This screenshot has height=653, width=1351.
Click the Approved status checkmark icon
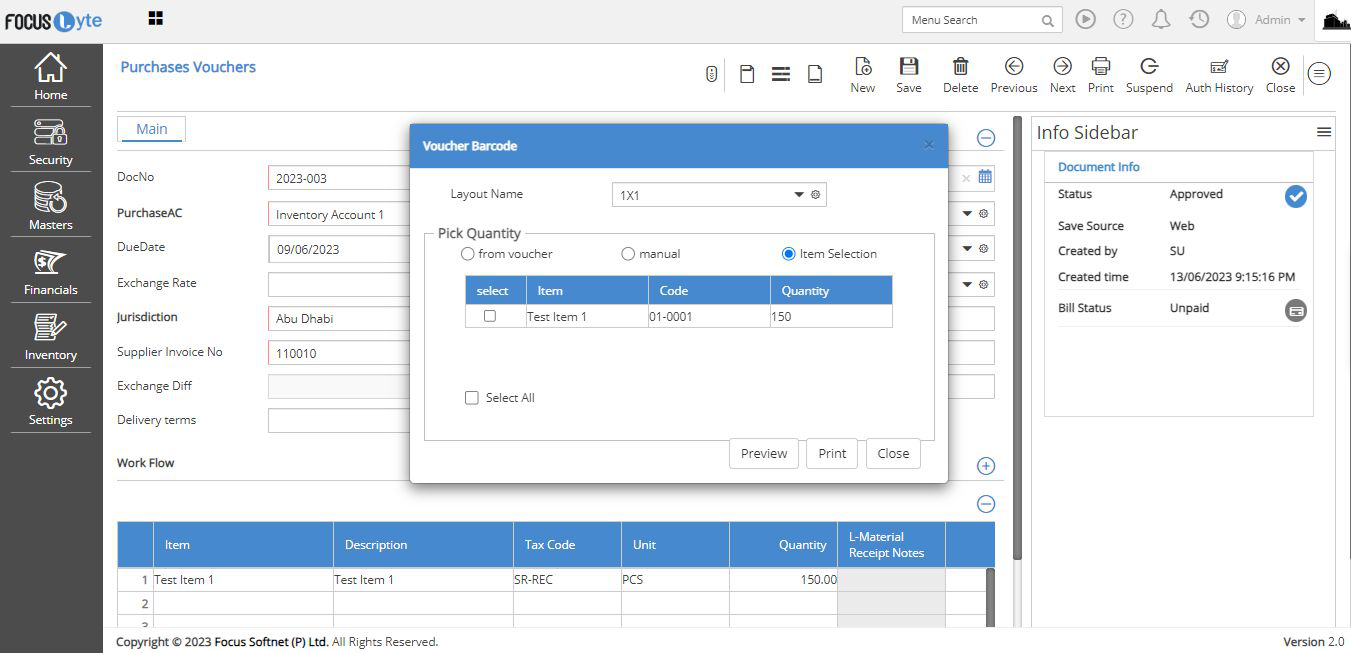click(x=1295, y=197)
